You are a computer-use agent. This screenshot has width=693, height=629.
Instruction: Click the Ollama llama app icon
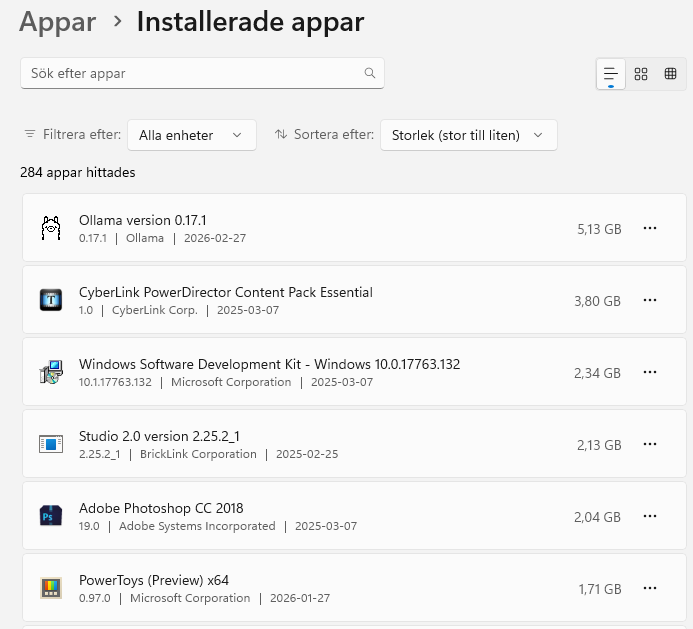pos(51,228)
